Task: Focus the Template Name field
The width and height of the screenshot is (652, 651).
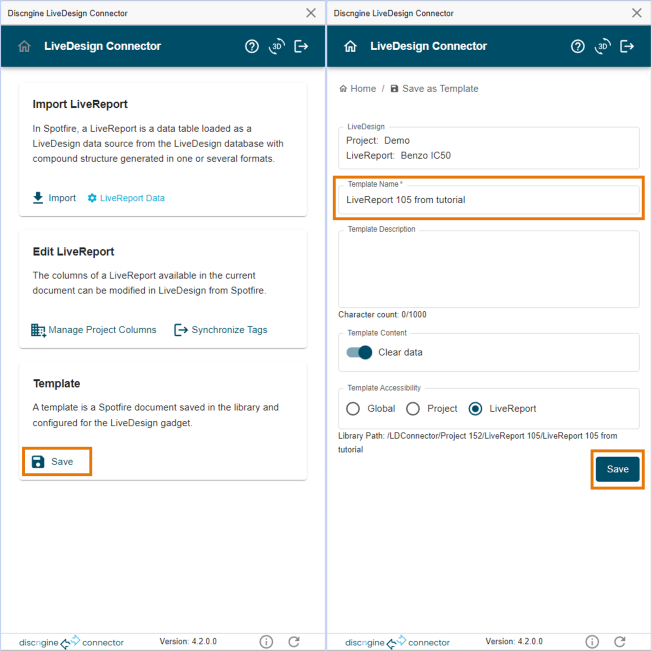Action: click(x=489, y=200)
